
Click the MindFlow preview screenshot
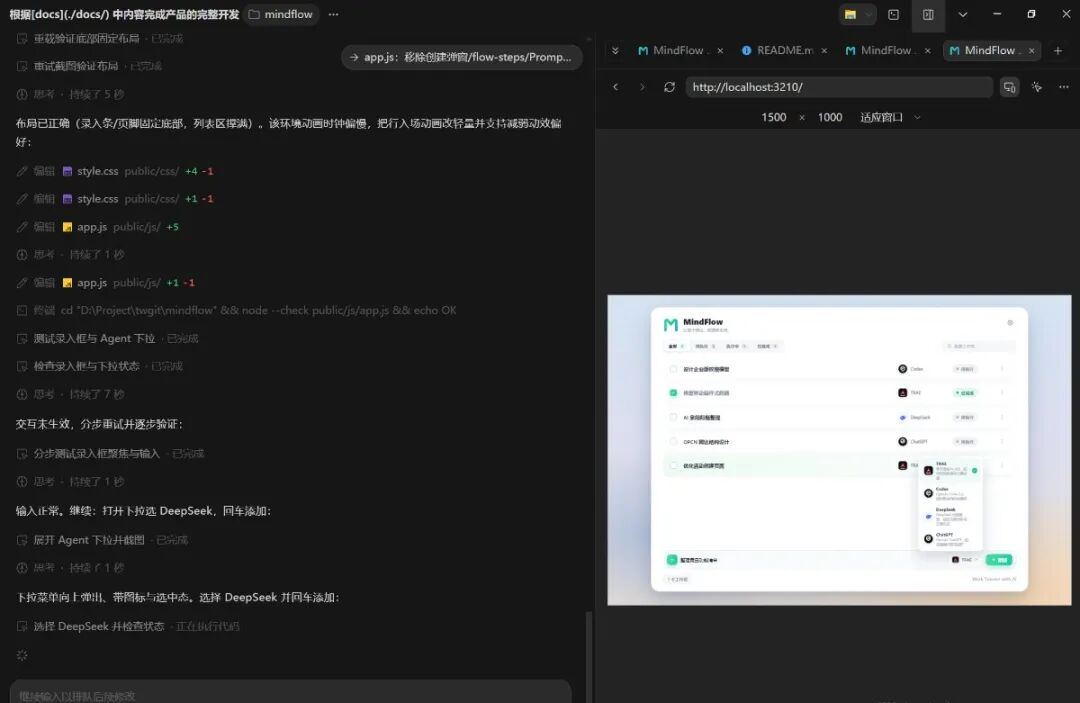coord(839,450)
